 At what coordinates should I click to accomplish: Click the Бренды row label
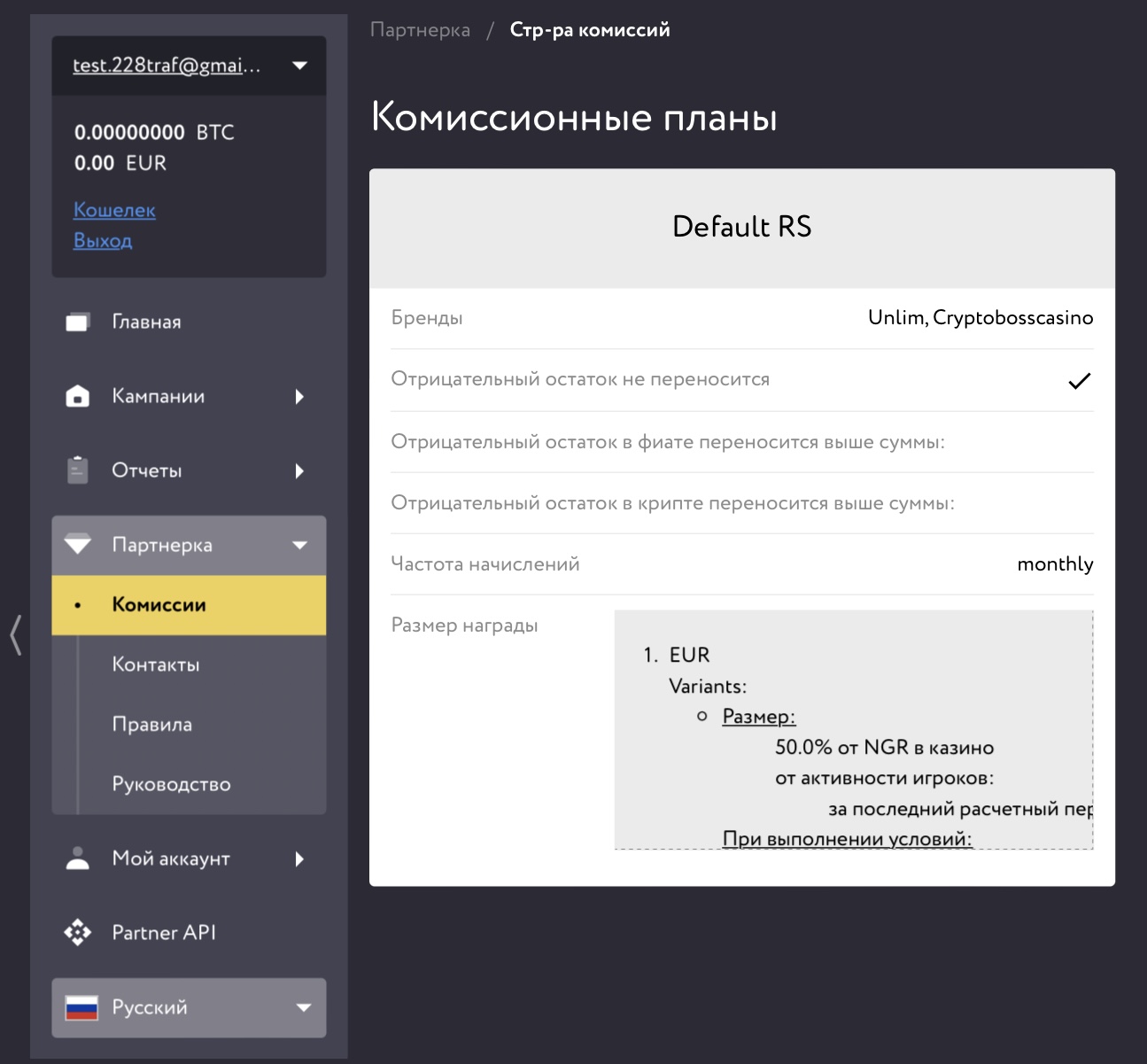[x=427, y=318]
